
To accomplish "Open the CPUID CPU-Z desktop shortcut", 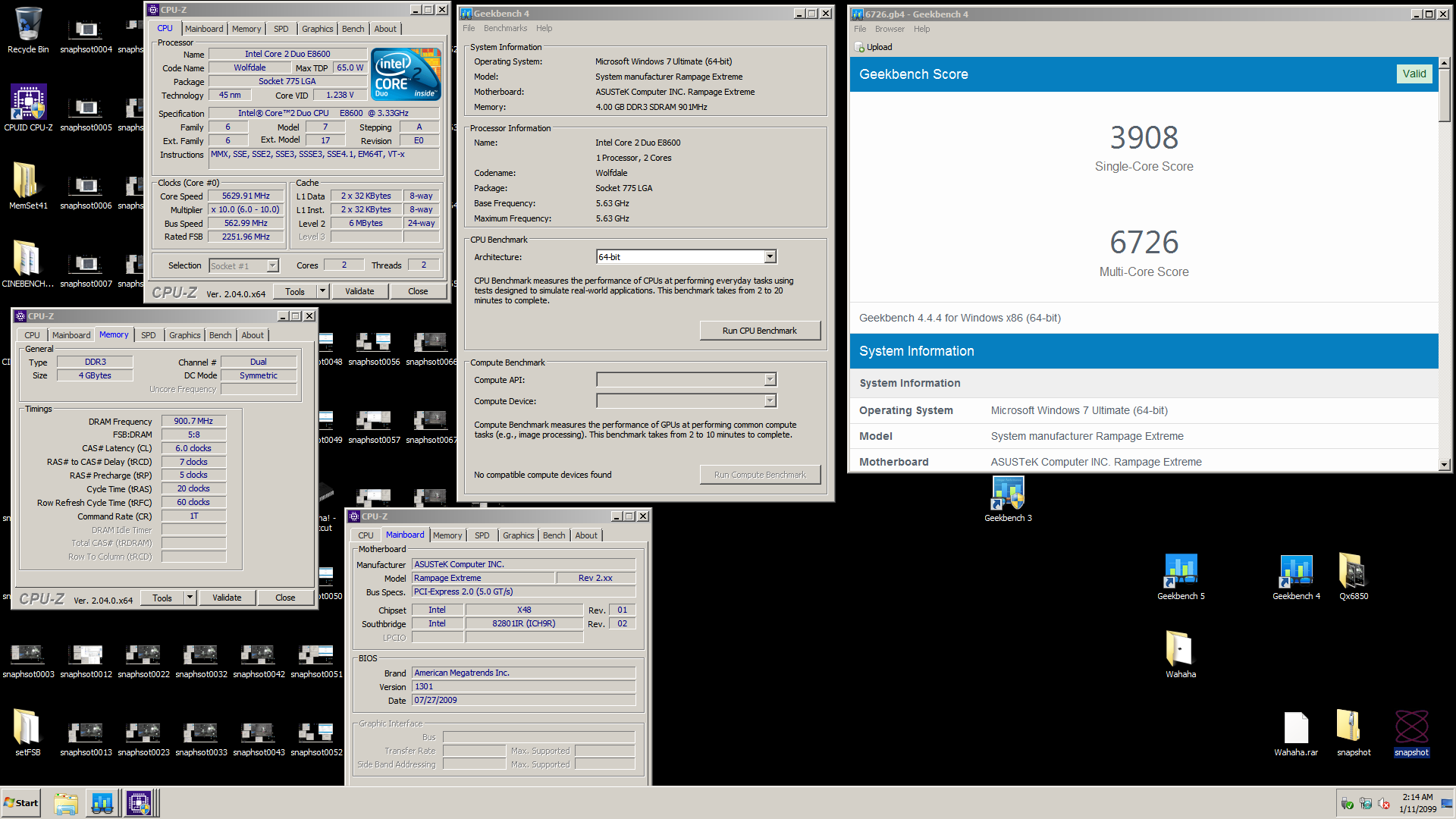I will point(28,108).
